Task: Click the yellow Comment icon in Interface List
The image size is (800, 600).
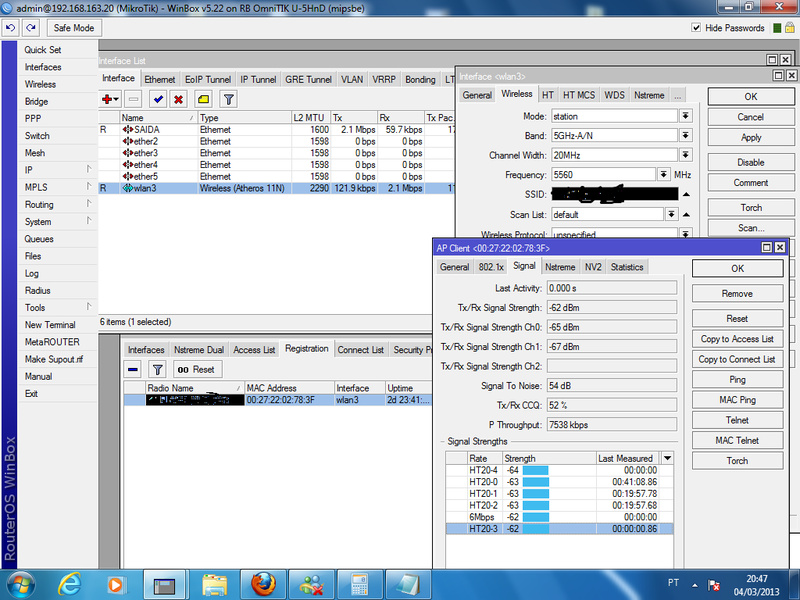Action: click(204, 99)
